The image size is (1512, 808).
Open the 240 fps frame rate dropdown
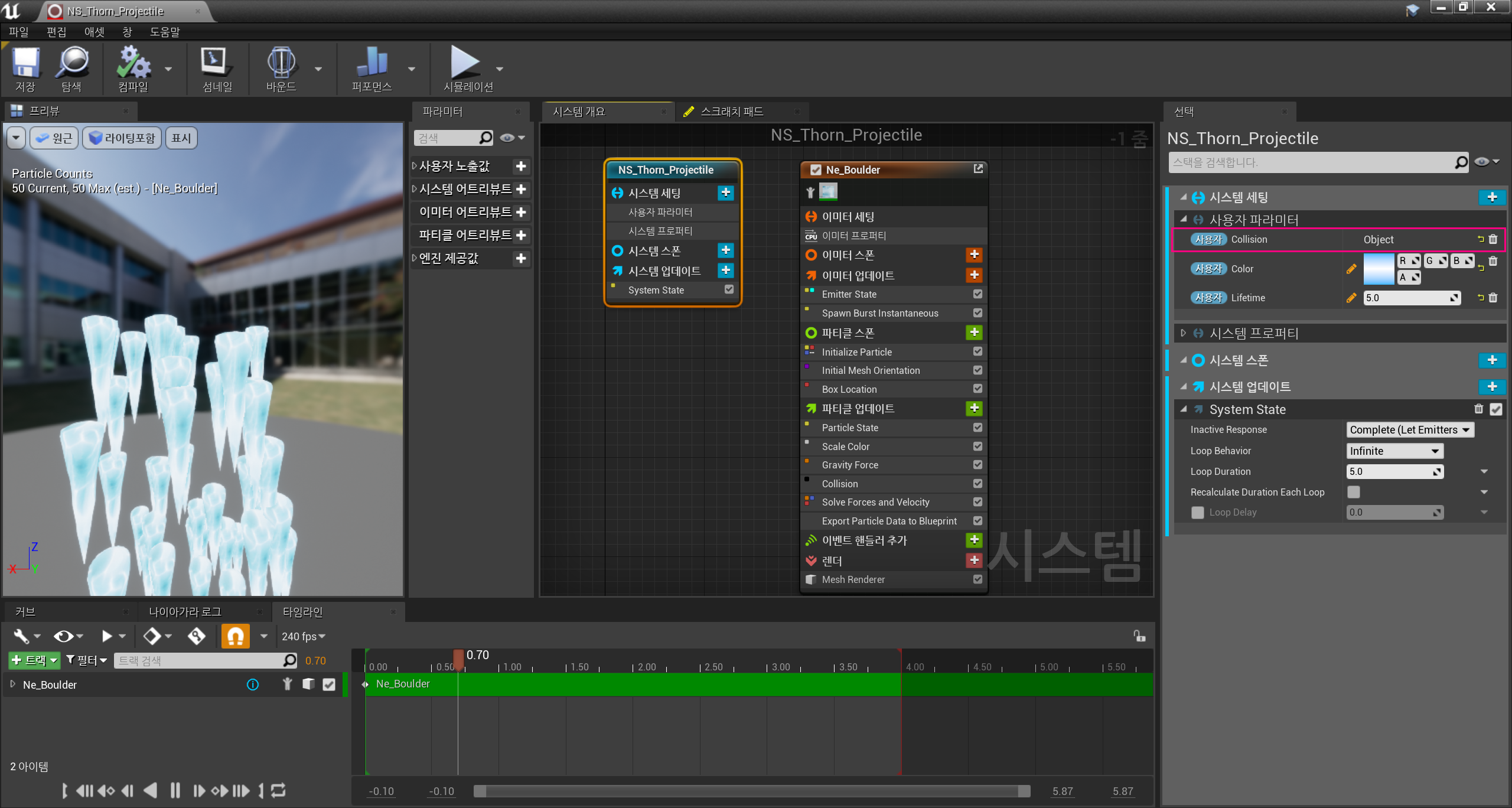304,636
